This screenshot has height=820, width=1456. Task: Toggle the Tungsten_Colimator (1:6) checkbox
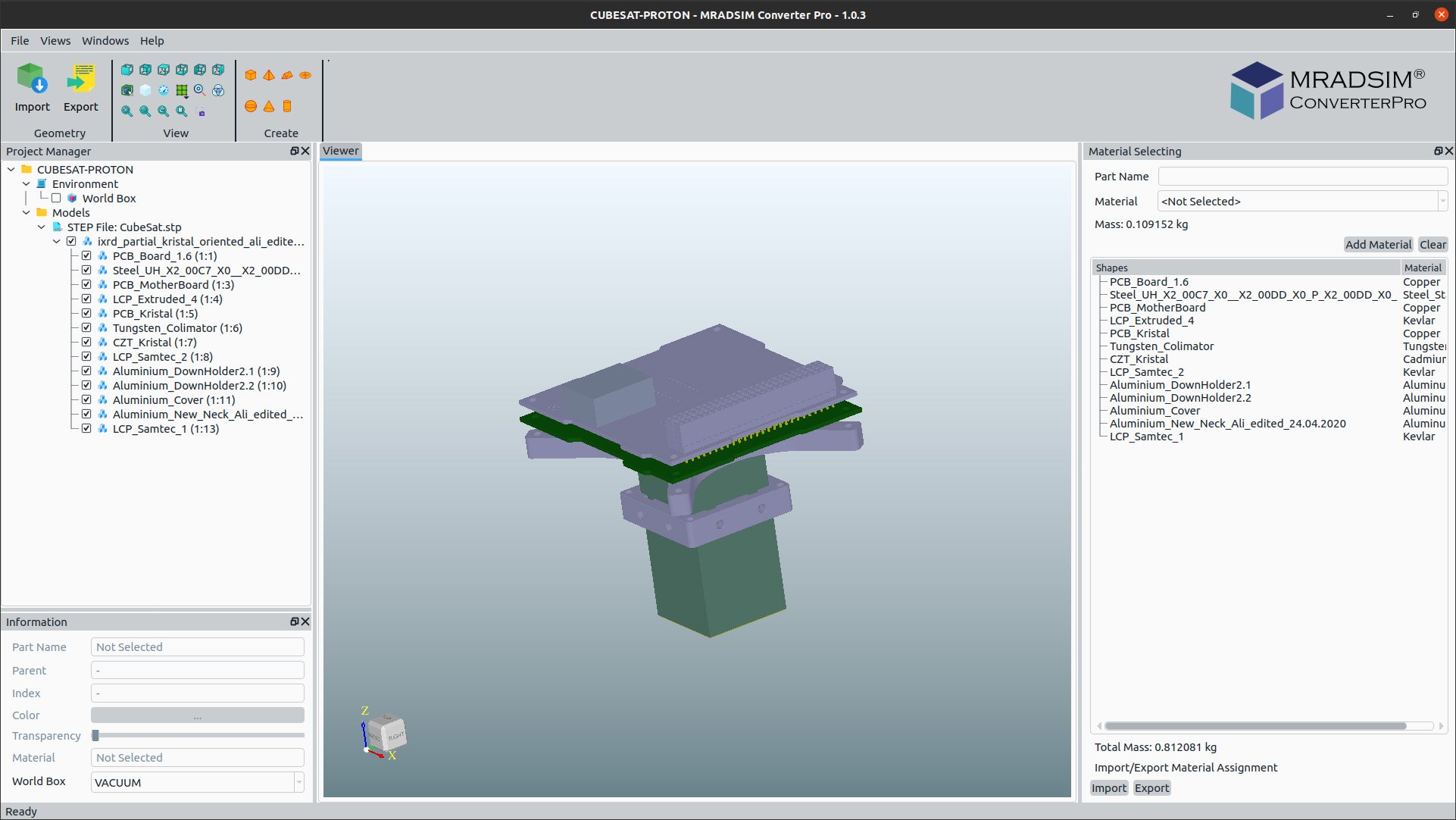click(x=86, y=328)
